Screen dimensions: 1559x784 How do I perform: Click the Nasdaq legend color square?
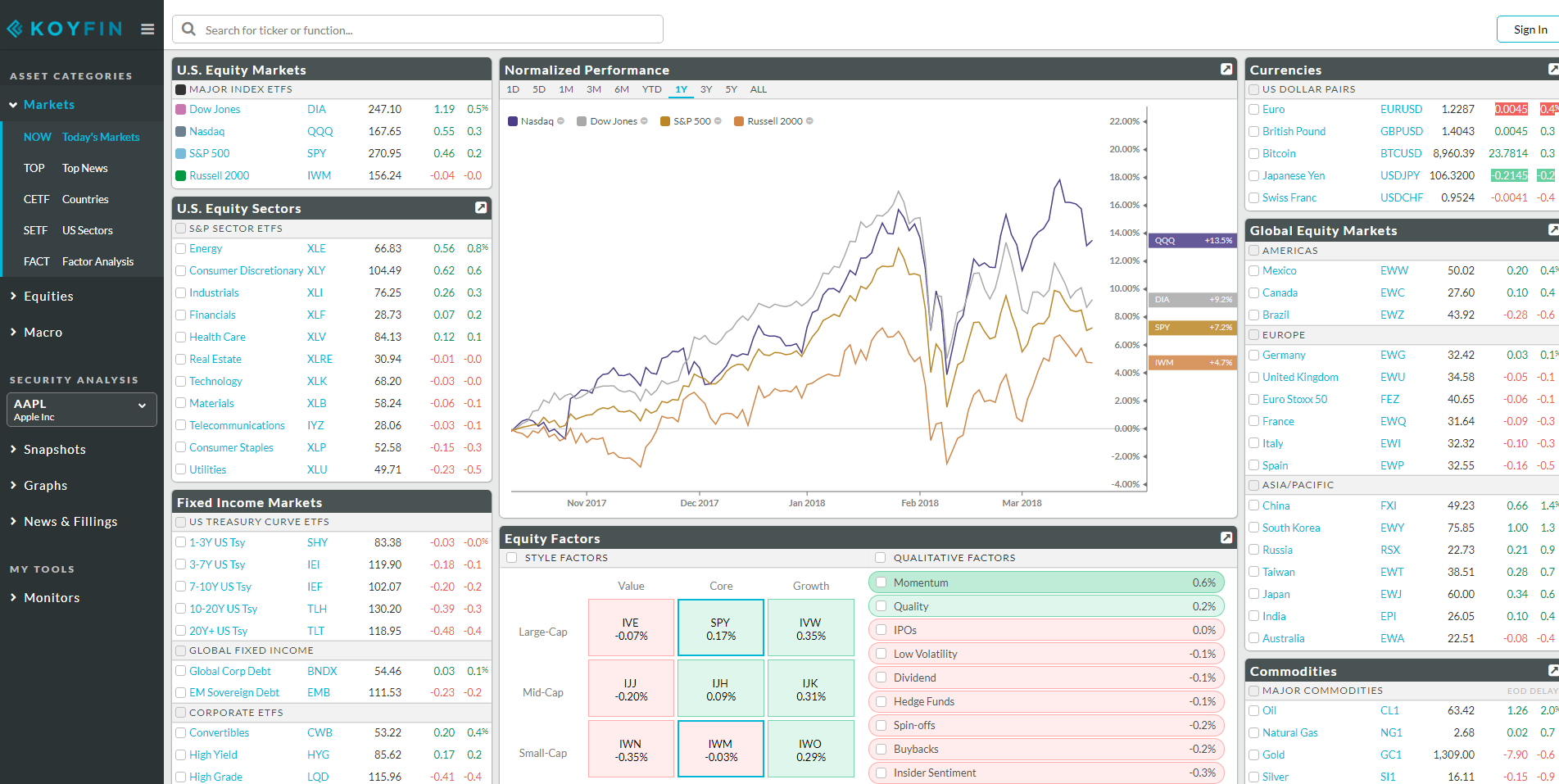[x=513, y=121]
